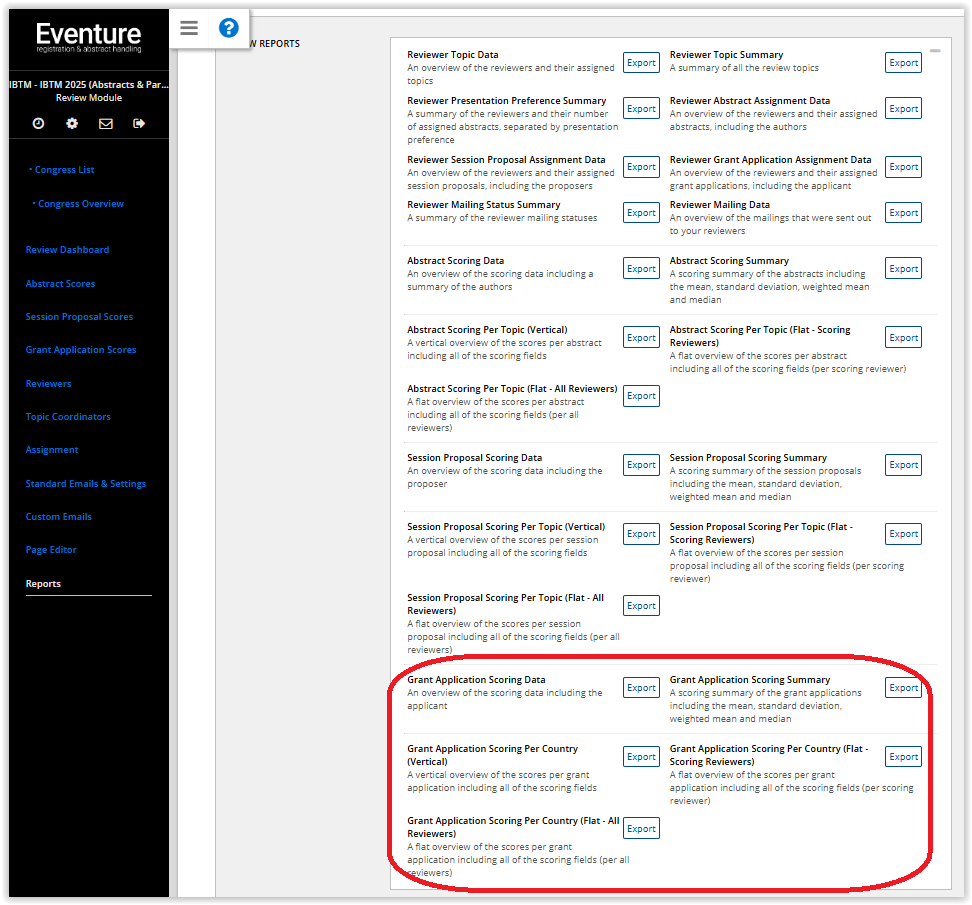972x905 pixels.
Task: Go to Congress Overview
Action: [81, 204]
